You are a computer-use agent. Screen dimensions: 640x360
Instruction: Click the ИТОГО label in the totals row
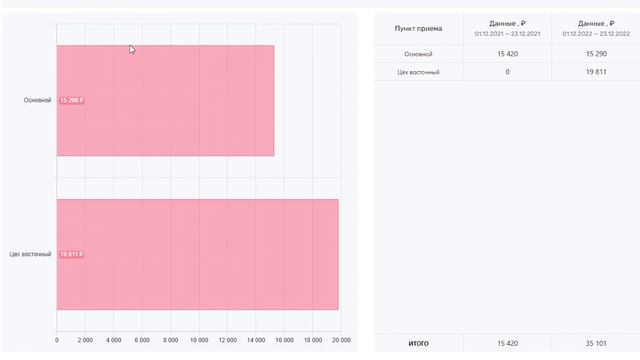418,343
